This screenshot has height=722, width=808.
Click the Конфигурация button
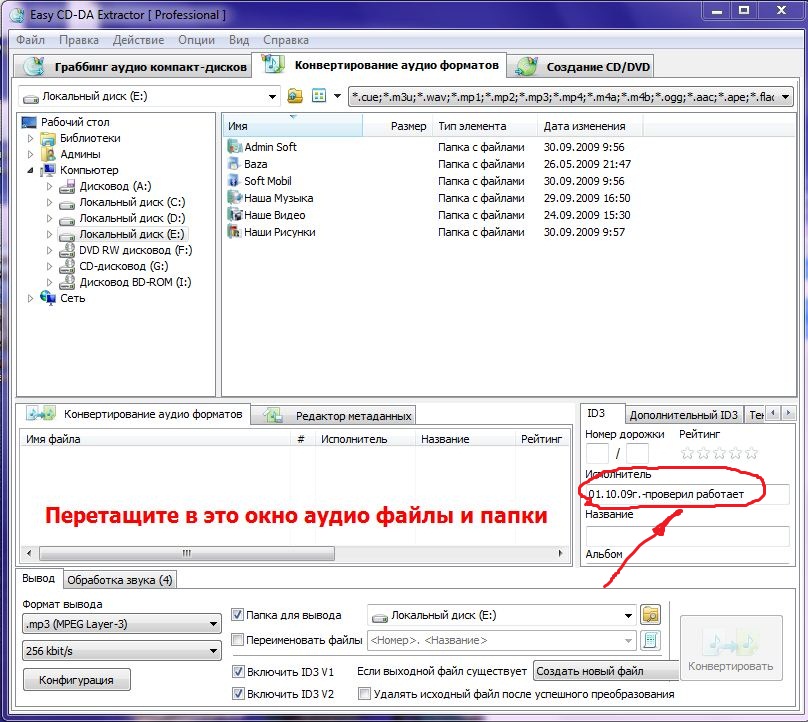click(77, 680)
